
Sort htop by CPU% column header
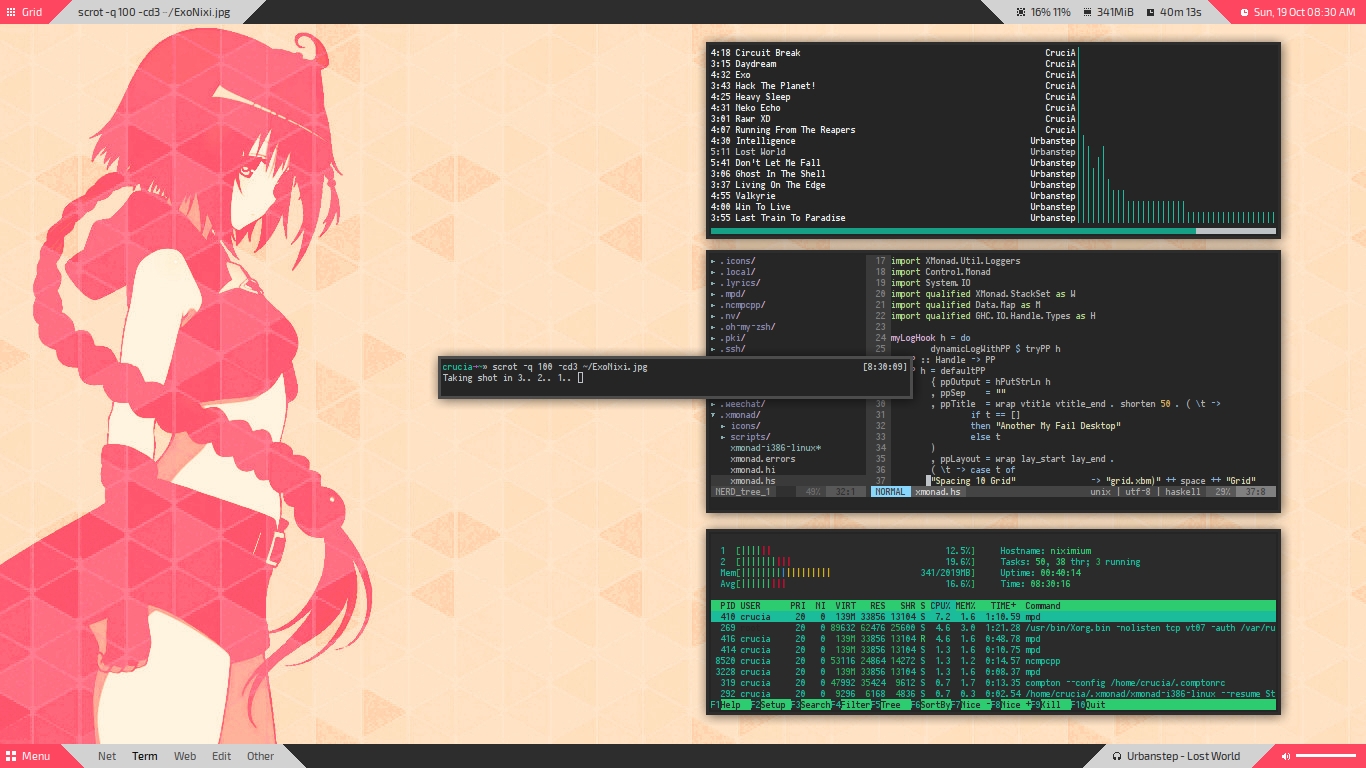[x=940, y=606]
